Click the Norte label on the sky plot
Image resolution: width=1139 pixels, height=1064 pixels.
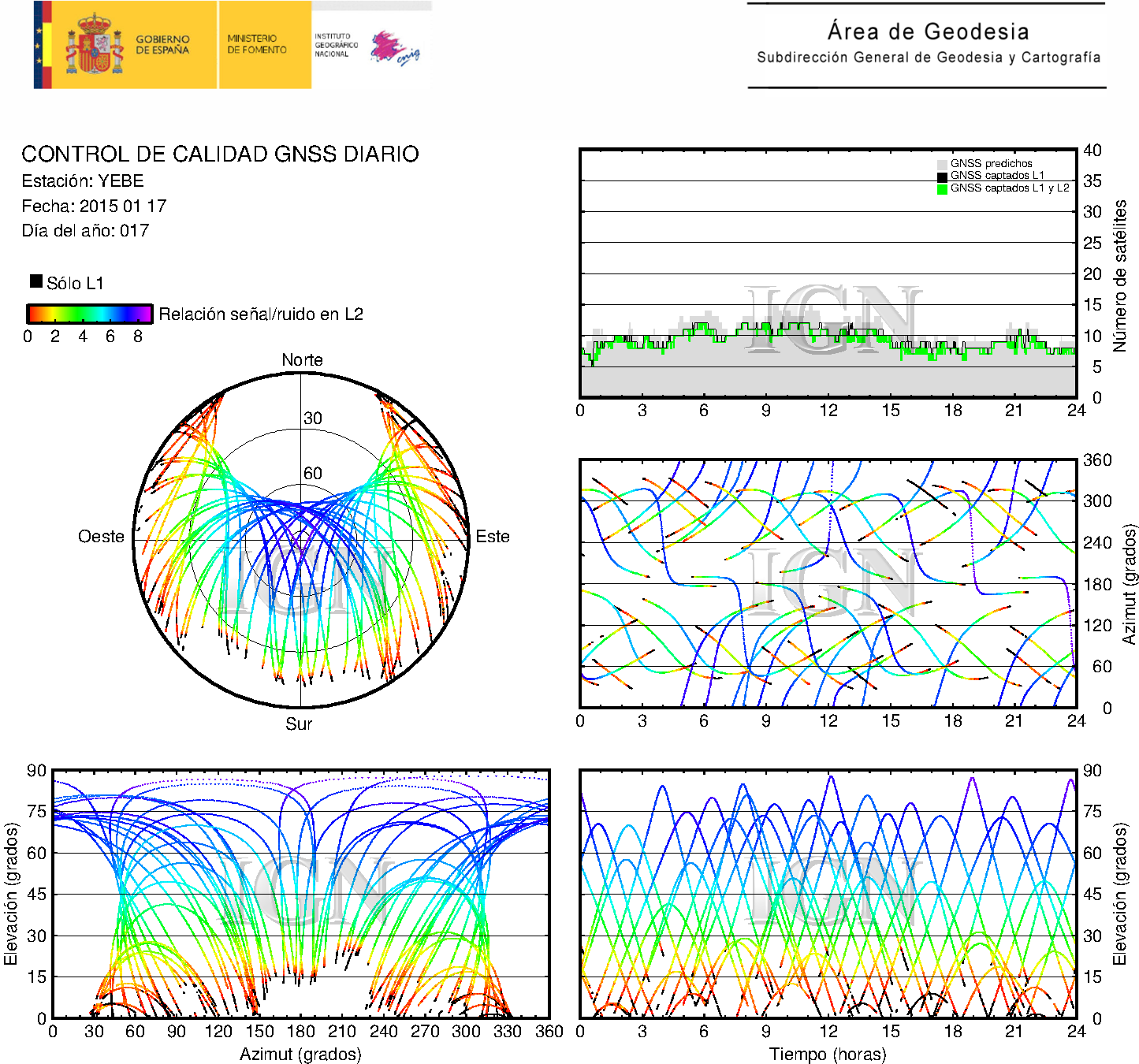tap(302, 359)
